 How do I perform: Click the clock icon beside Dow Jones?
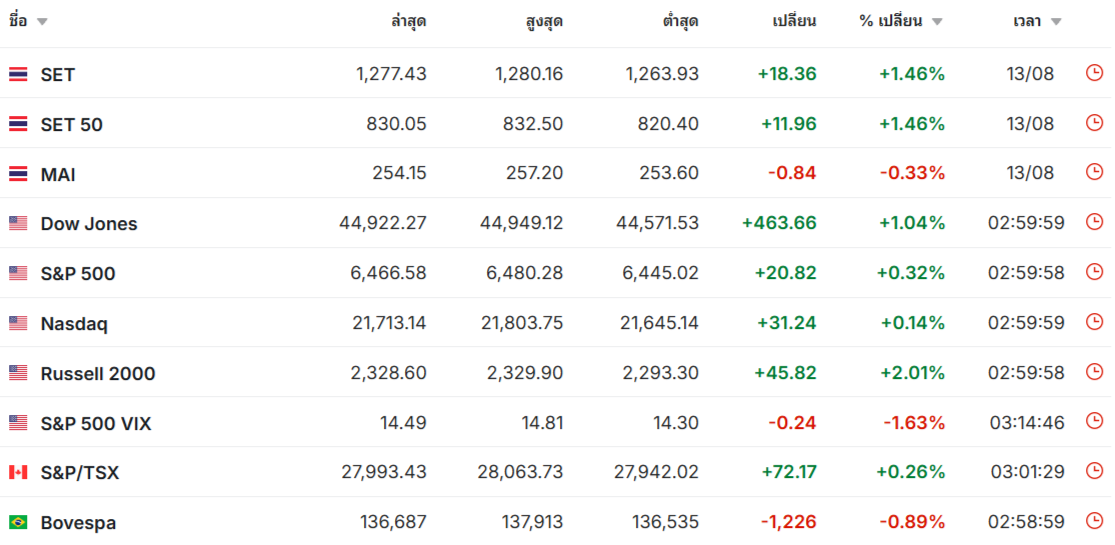coord(1094,222)
